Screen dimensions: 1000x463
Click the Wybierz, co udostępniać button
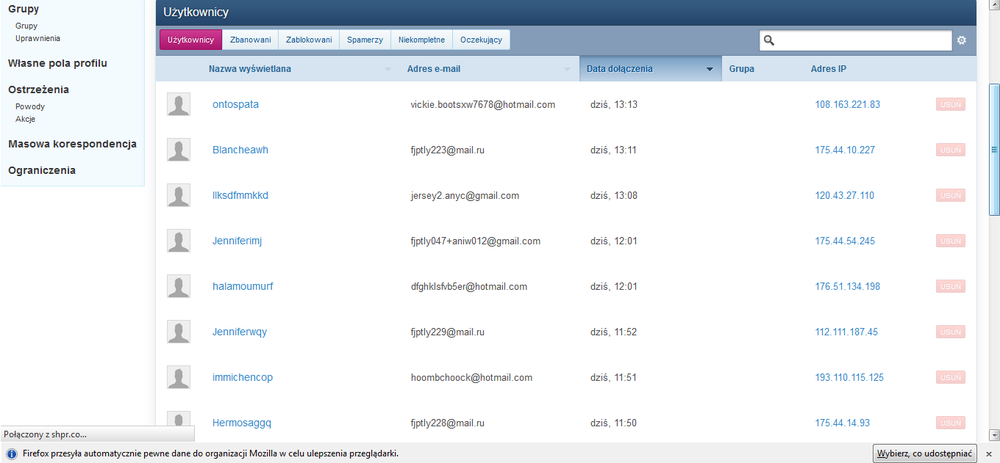point(924,453)
